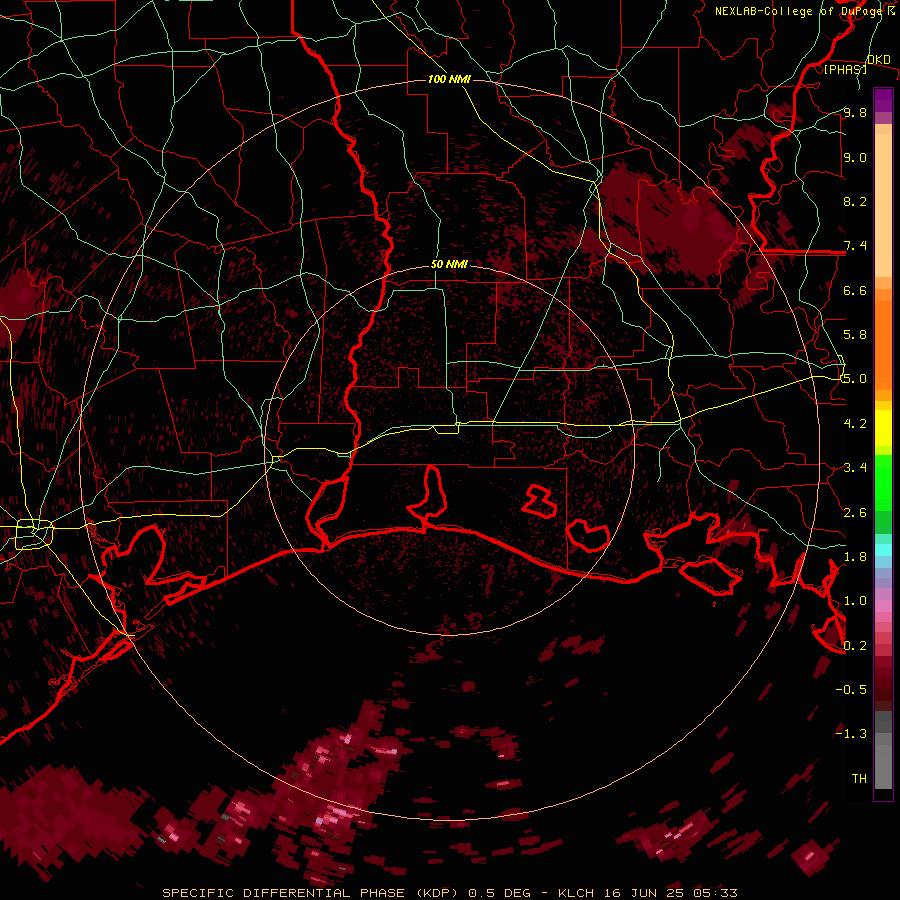Click the TH threshold label on the scale
900x900 pixels.
coord(859,779)
